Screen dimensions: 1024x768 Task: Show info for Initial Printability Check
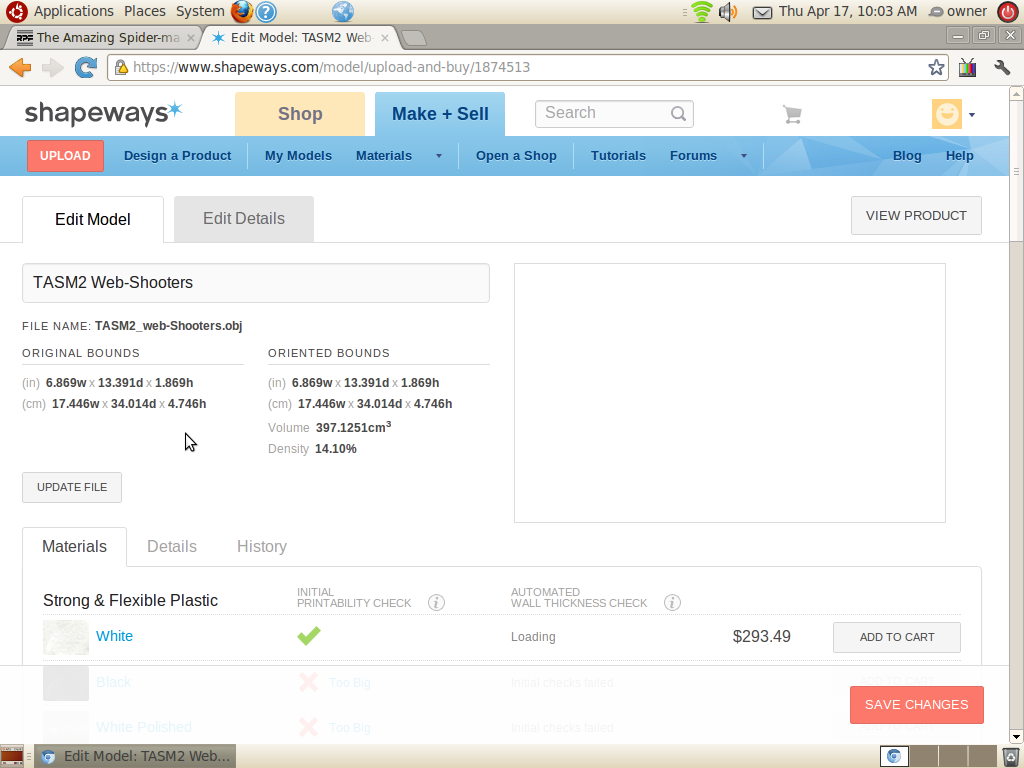coord(436,602)
